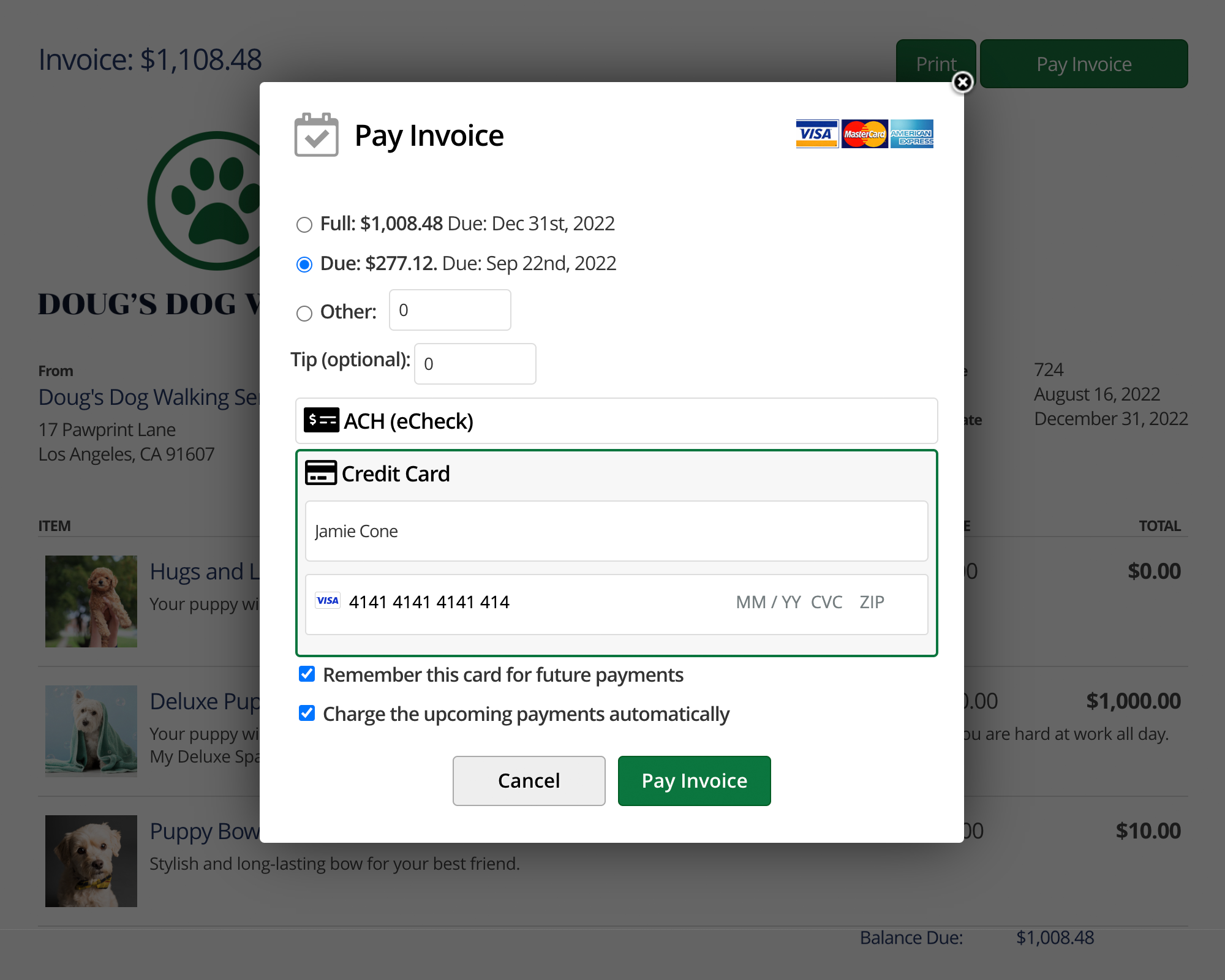Click the MasterCard logo
1225x980 pixels.
[x=864, y=134]
